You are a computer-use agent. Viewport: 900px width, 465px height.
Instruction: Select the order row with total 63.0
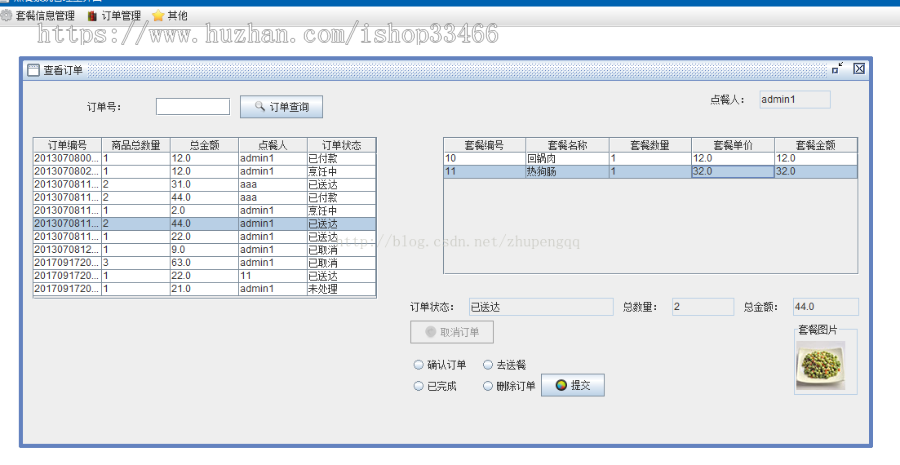pyautogui.click(x=204, y=263)
